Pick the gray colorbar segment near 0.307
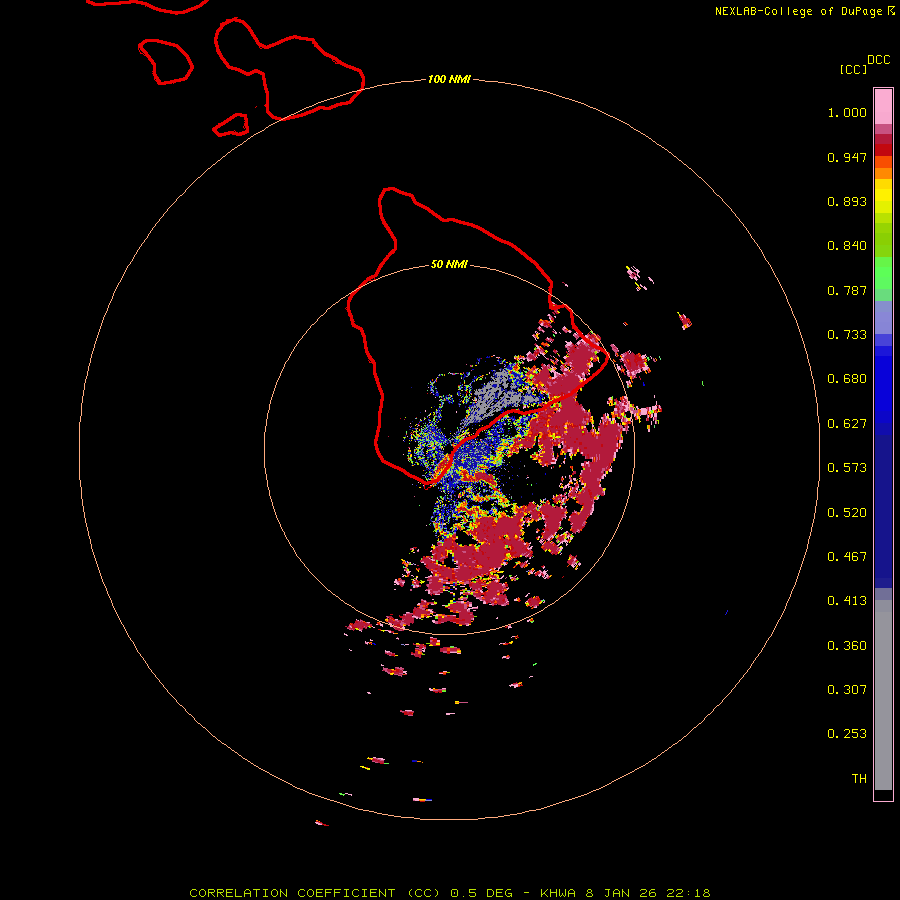Screen dimensions: 900x900 coord(883,695)
